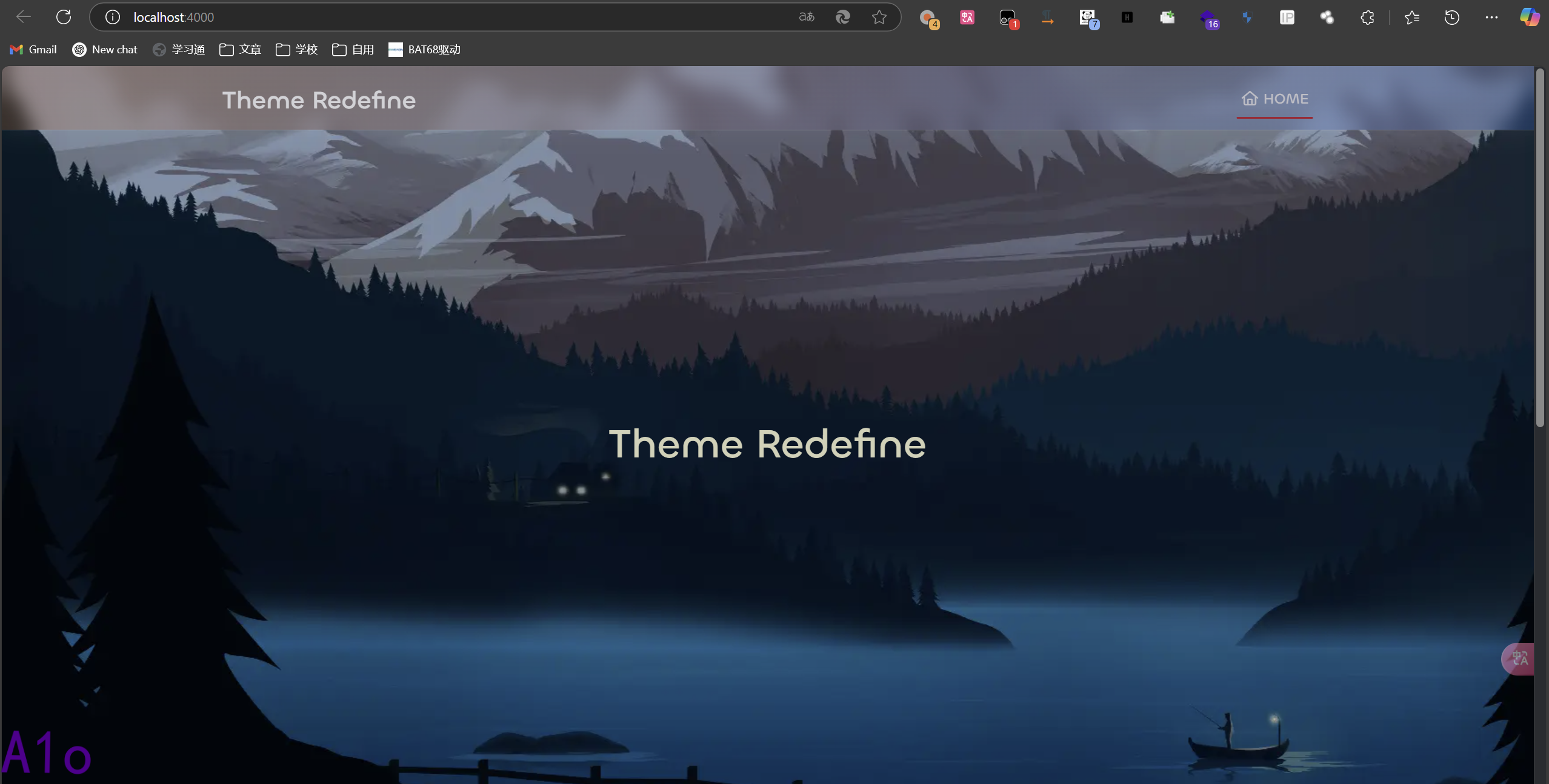1549x784 pixels.
Task: Expand the 学校 bookmark folder
Action: 296,50
